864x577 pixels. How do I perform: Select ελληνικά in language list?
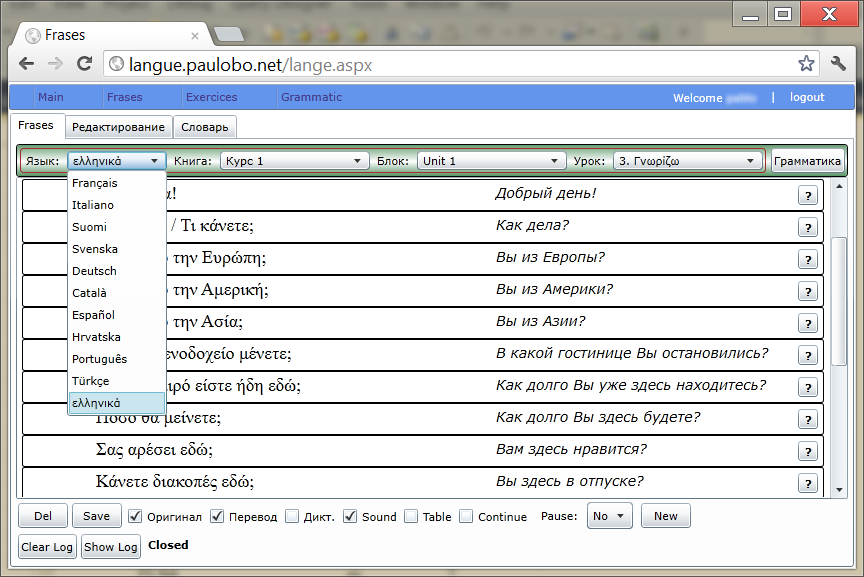117,403
